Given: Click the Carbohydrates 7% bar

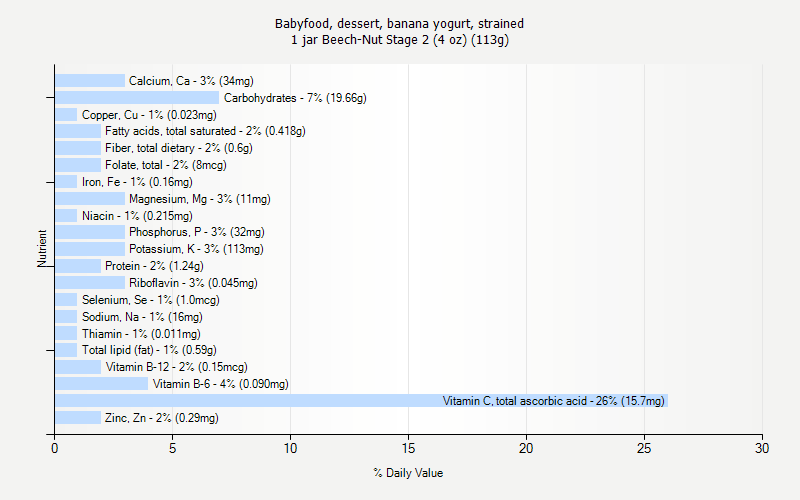Looking at the screenshot, I should [x=136, y=98].
